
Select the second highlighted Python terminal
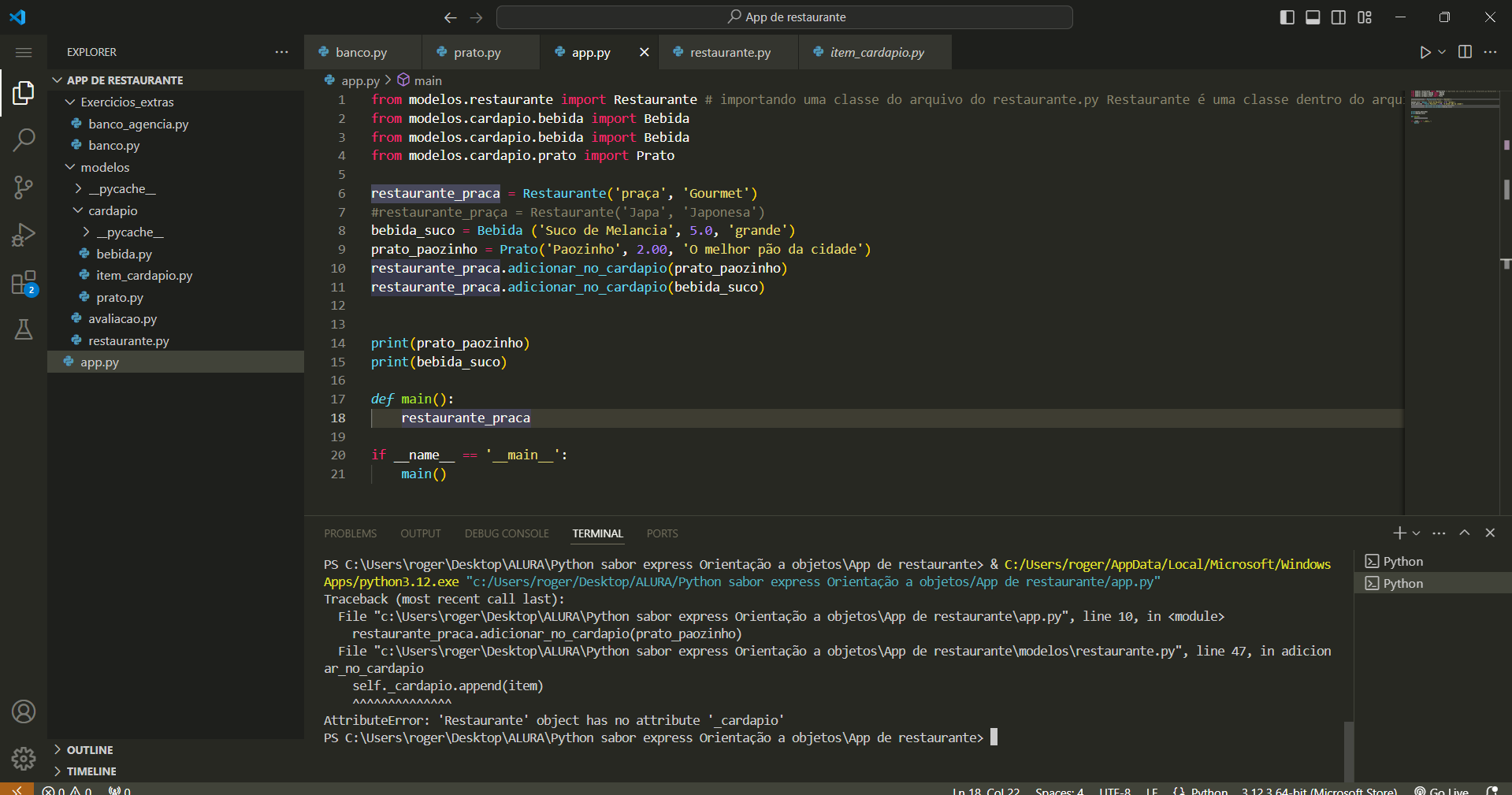coord(1432,583)
